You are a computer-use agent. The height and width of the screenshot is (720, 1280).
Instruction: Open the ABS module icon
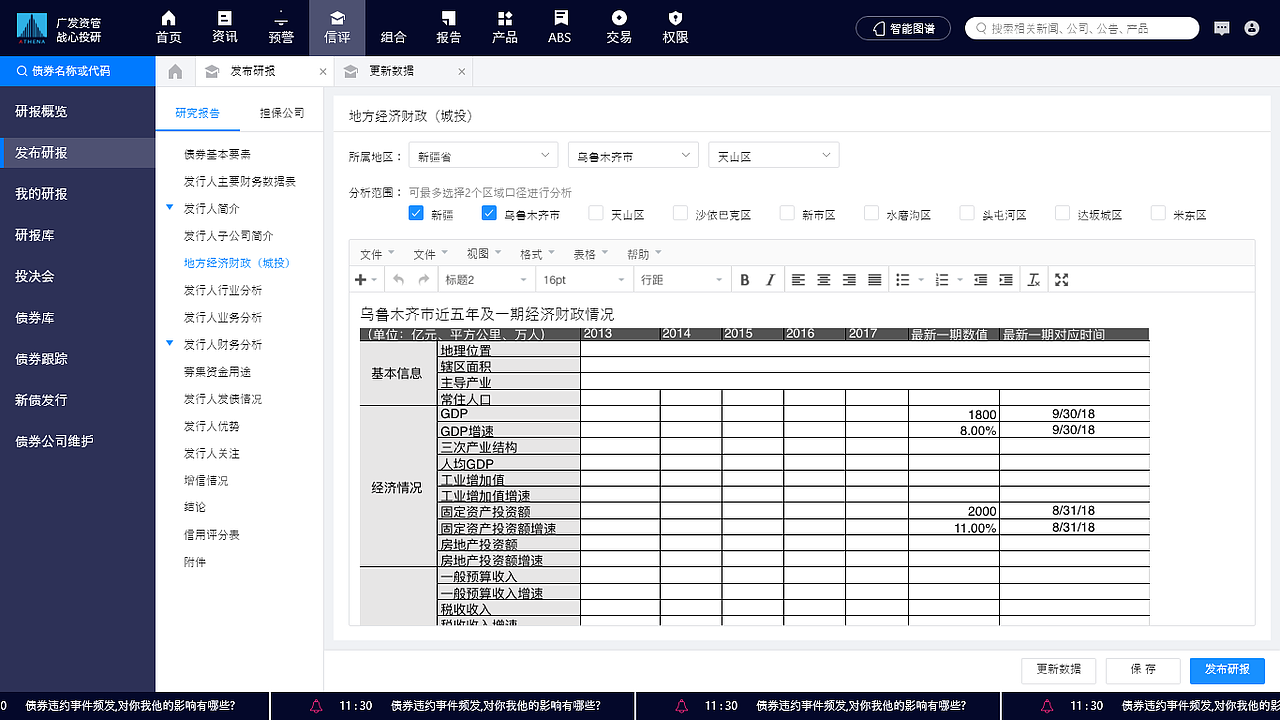click(559, 27)
